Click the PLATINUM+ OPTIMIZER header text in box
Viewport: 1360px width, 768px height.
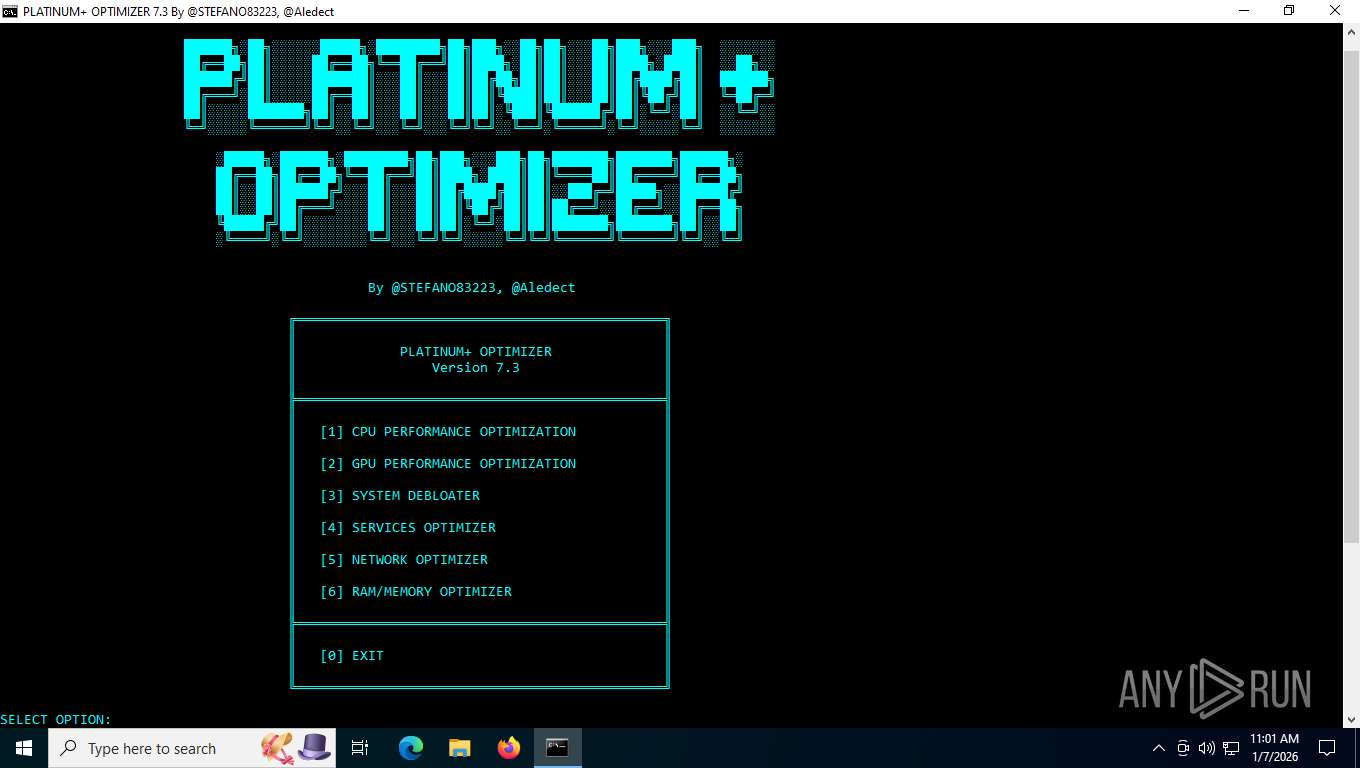(x=476, y=352)
